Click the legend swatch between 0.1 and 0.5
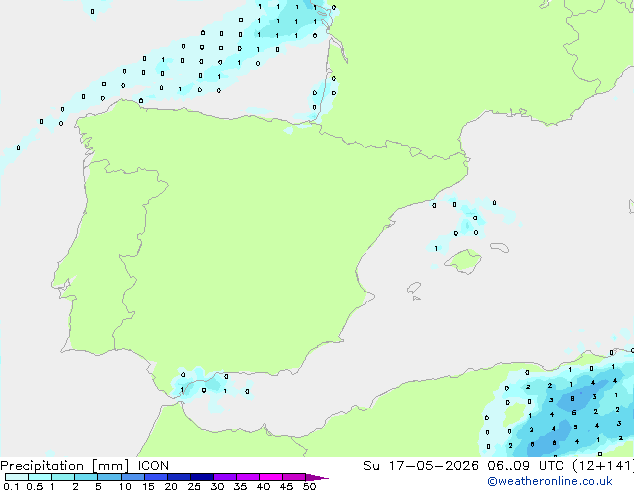This screenshot has height=490, width=634. point(17,477)
